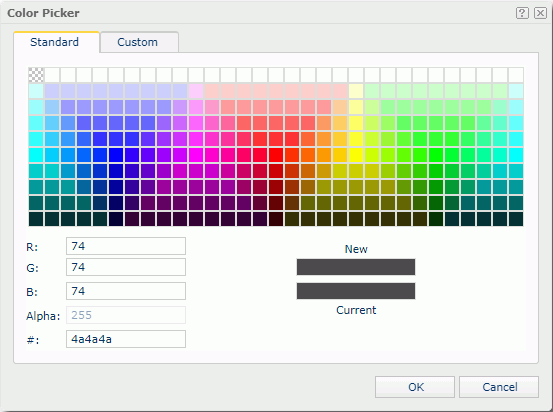Pick the pure green swatch
Viewport: 553px width, 412px height.
pos(436,155)
